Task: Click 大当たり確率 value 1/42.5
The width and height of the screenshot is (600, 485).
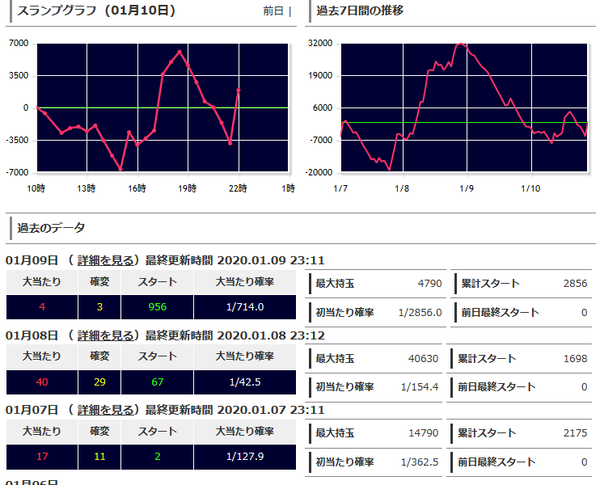Action: [245, 382]
